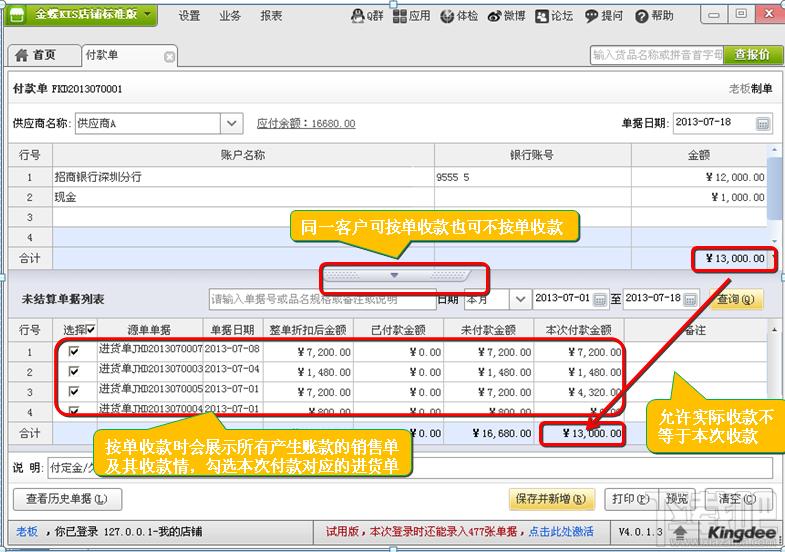This screenshot has height=552, width=785.
Task: Close the 付款单 tab with its x icon
Action: 170,57
